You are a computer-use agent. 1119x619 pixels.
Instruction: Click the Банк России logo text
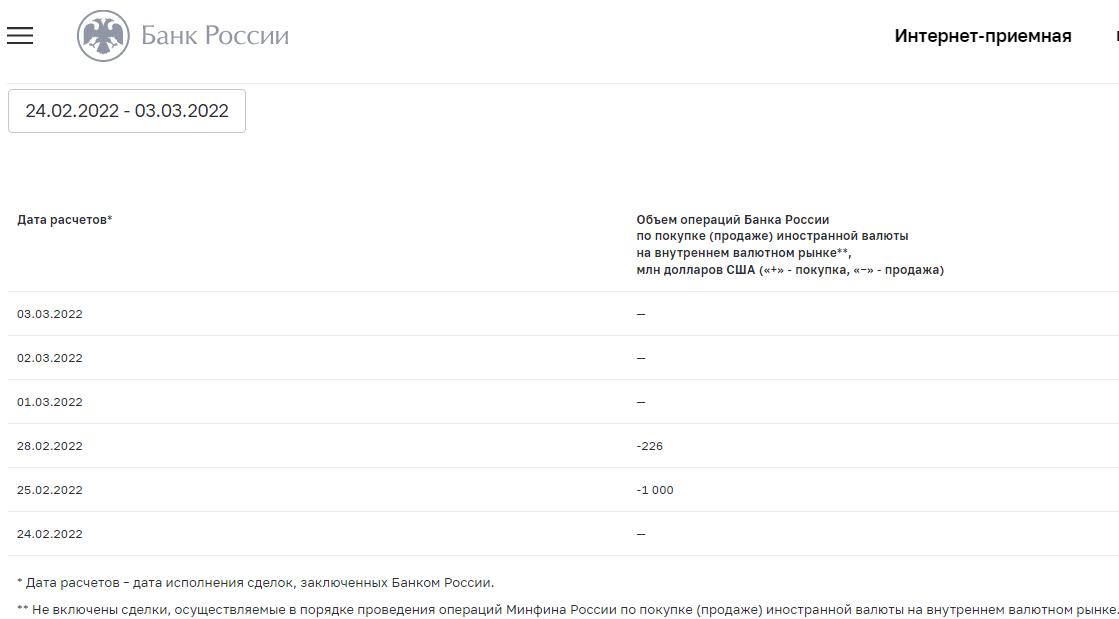point(214,36)
